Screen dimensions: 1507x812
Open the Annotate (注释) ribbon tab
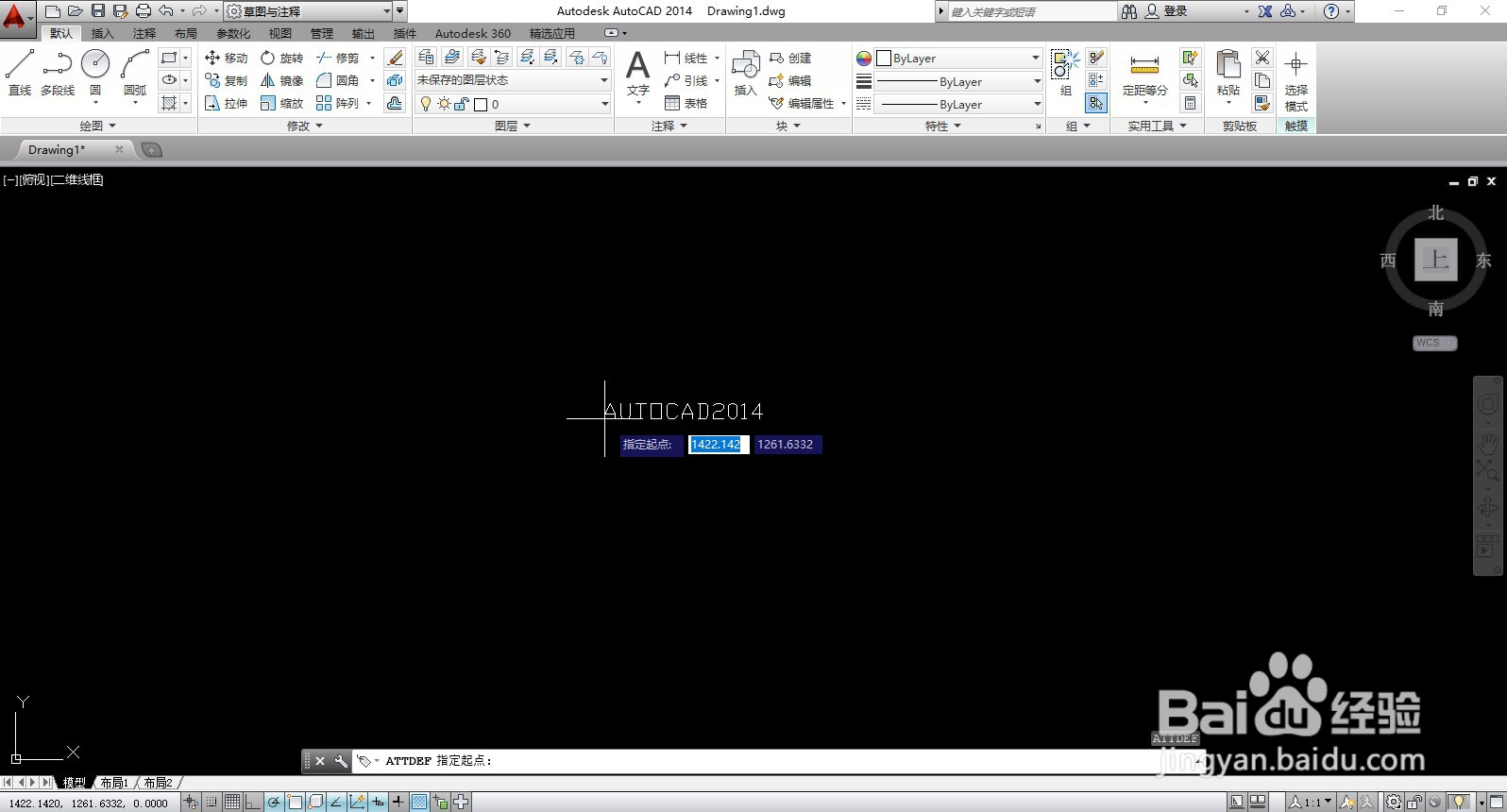144,33
